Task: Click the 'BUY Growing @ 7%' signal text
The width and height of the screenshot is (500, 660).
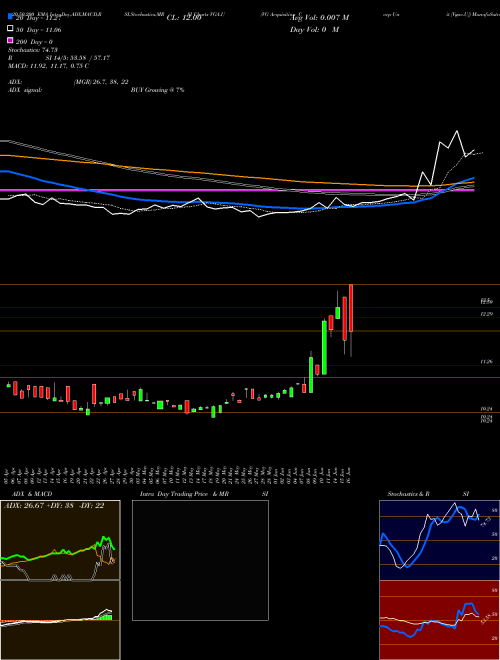Action: tap(157, 90)
